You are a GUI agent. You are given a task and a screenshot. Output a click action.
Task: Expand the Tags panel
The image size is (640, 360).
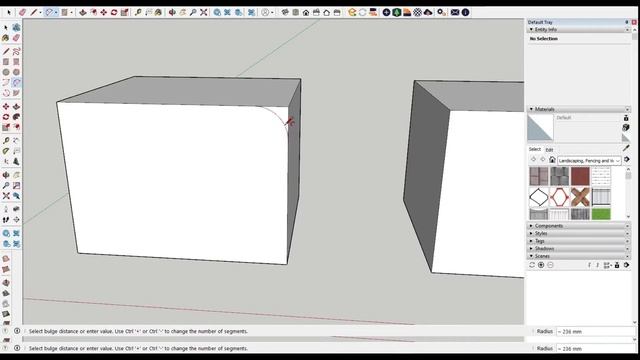tap(531, 241)
